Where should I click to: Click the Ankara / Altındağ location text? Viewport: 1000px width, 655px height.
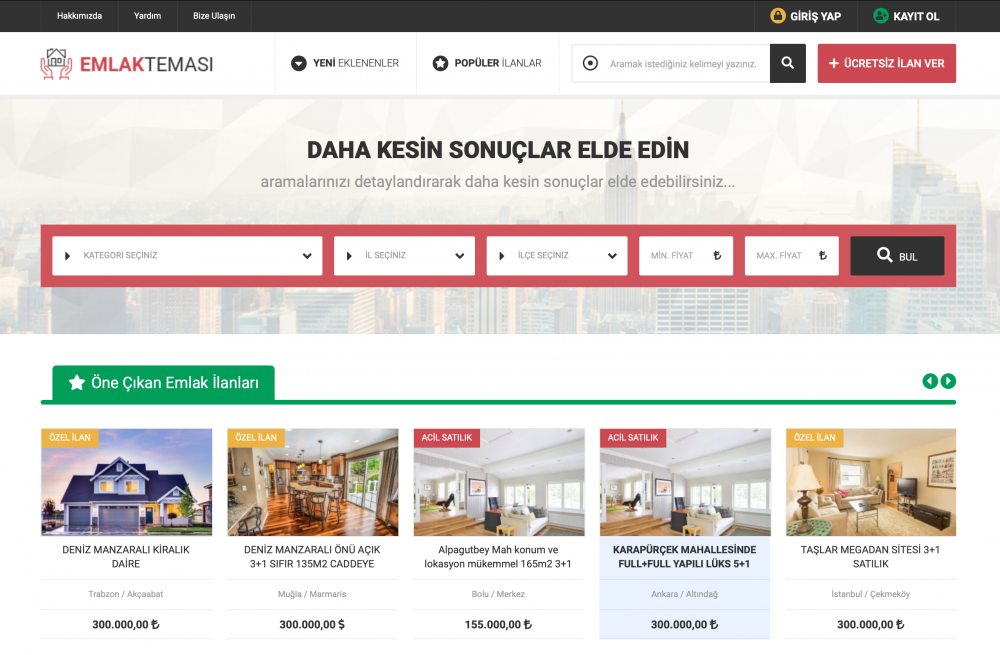pyautogui.click(x=684, y=594)
